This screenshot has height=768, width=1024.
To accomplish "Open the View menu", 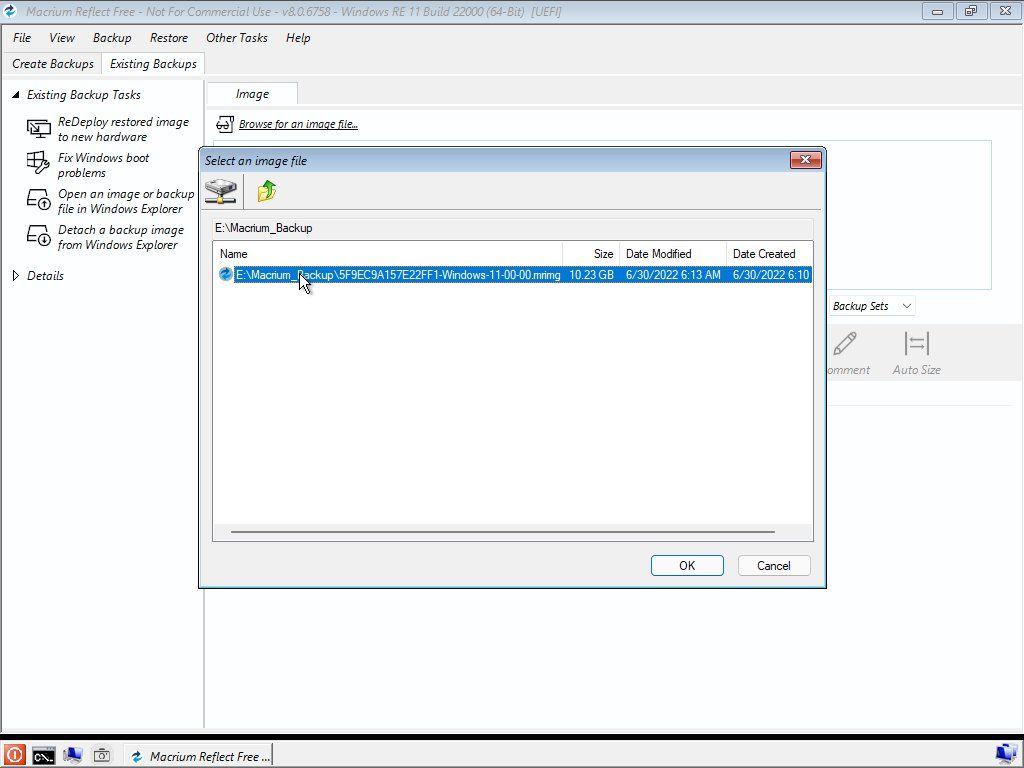I will [x=61, y=38].
